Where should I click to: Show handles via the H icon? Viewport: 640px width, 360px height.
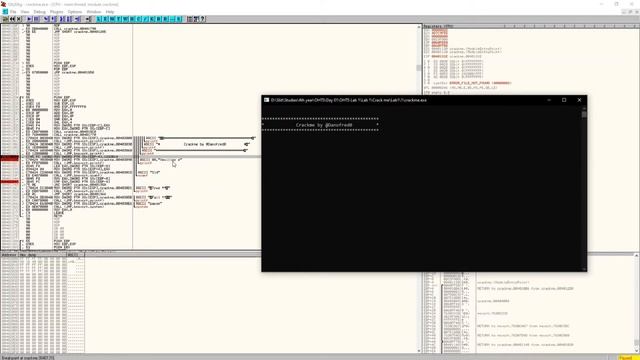point(131,19)
